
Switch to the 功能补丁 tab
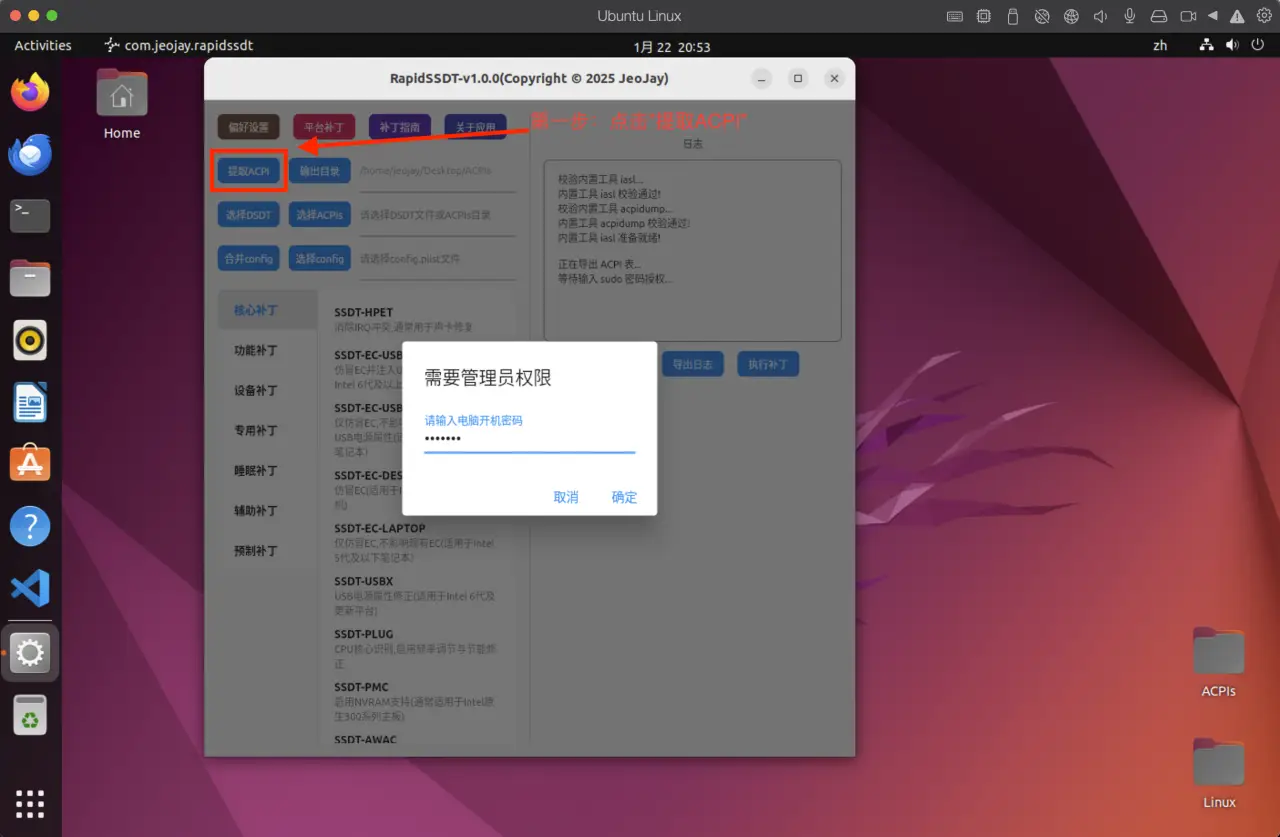click(256, 351)
